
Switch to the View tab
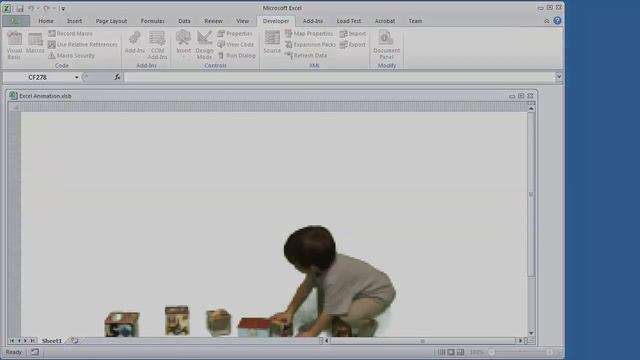click(242, 21)
